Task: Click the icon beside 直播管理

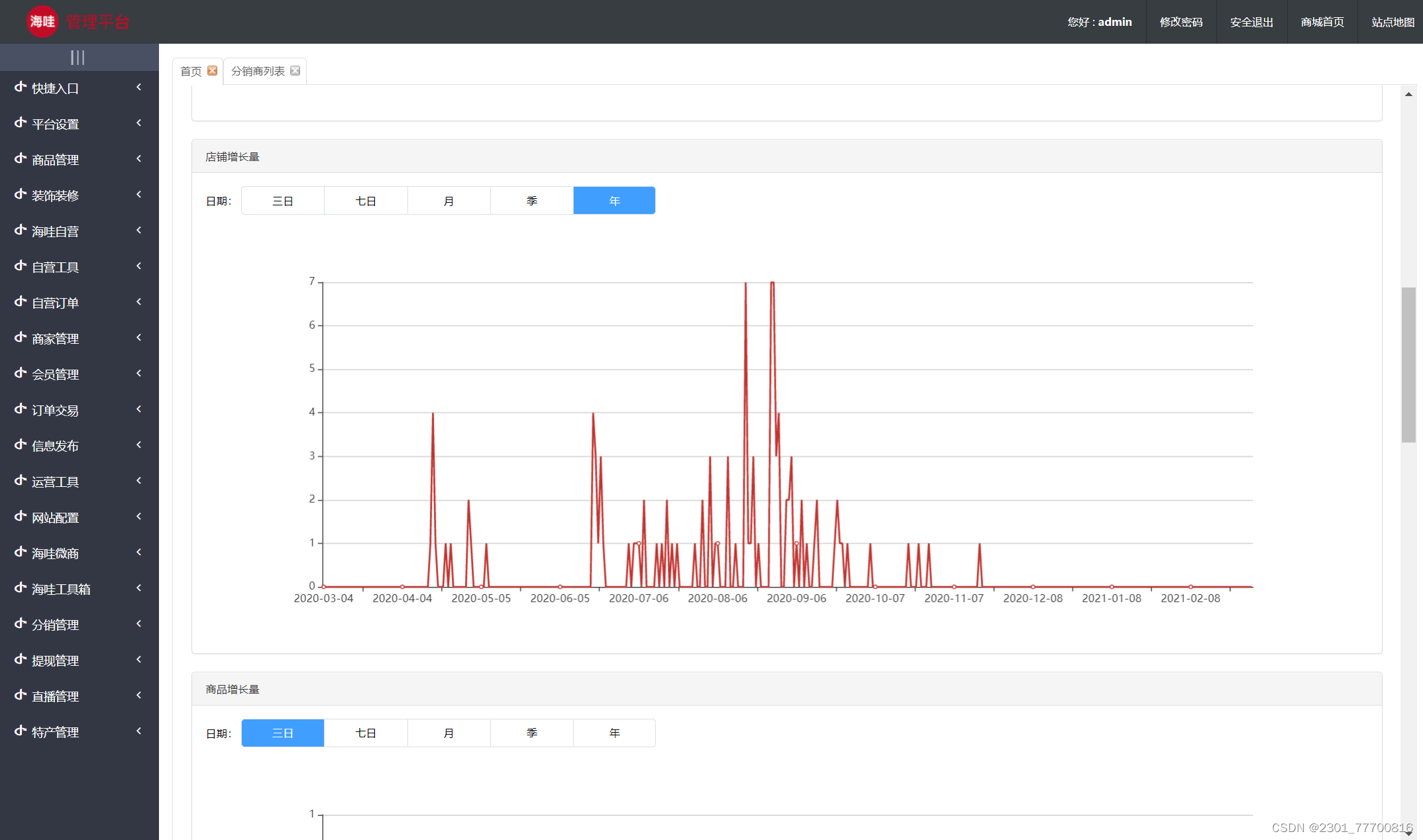Action: tap(21, 695)
